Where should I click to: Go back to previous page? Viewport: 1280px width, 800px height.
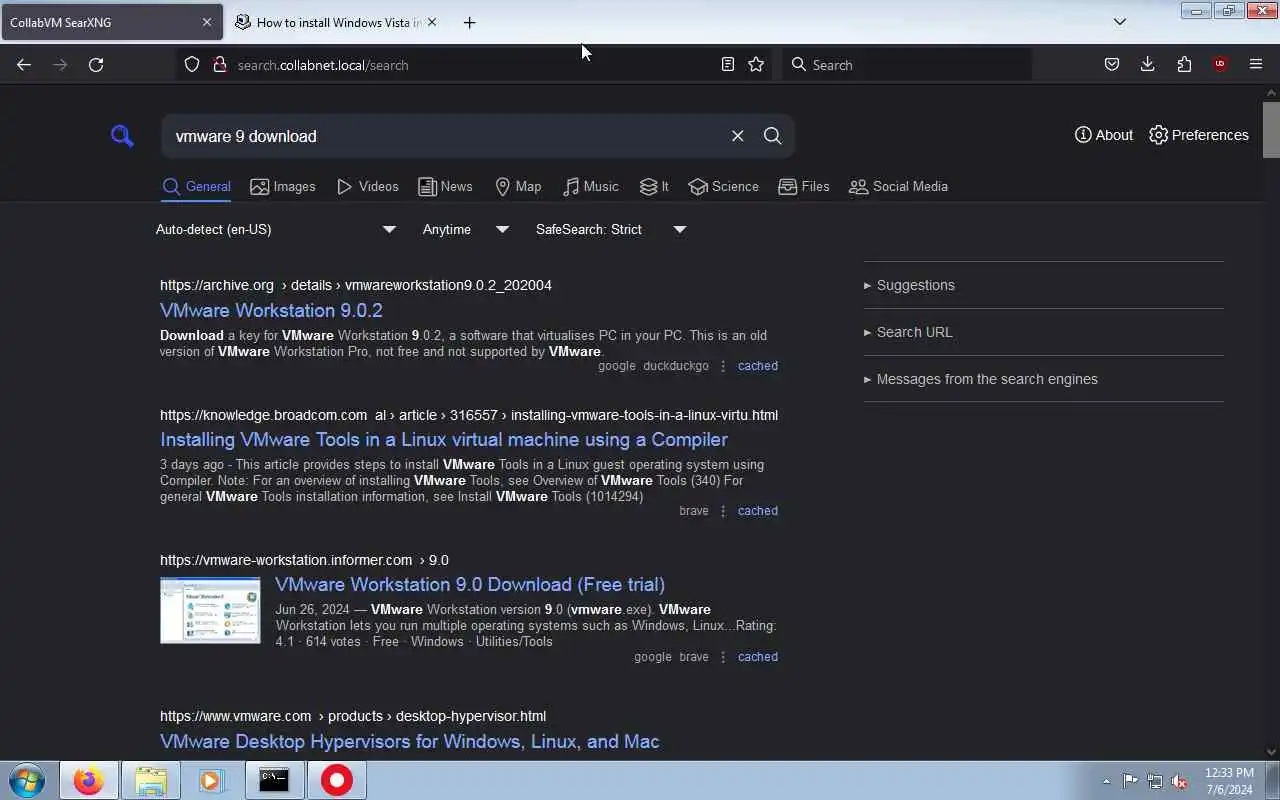pyautogui.click(x=24, y=64)
